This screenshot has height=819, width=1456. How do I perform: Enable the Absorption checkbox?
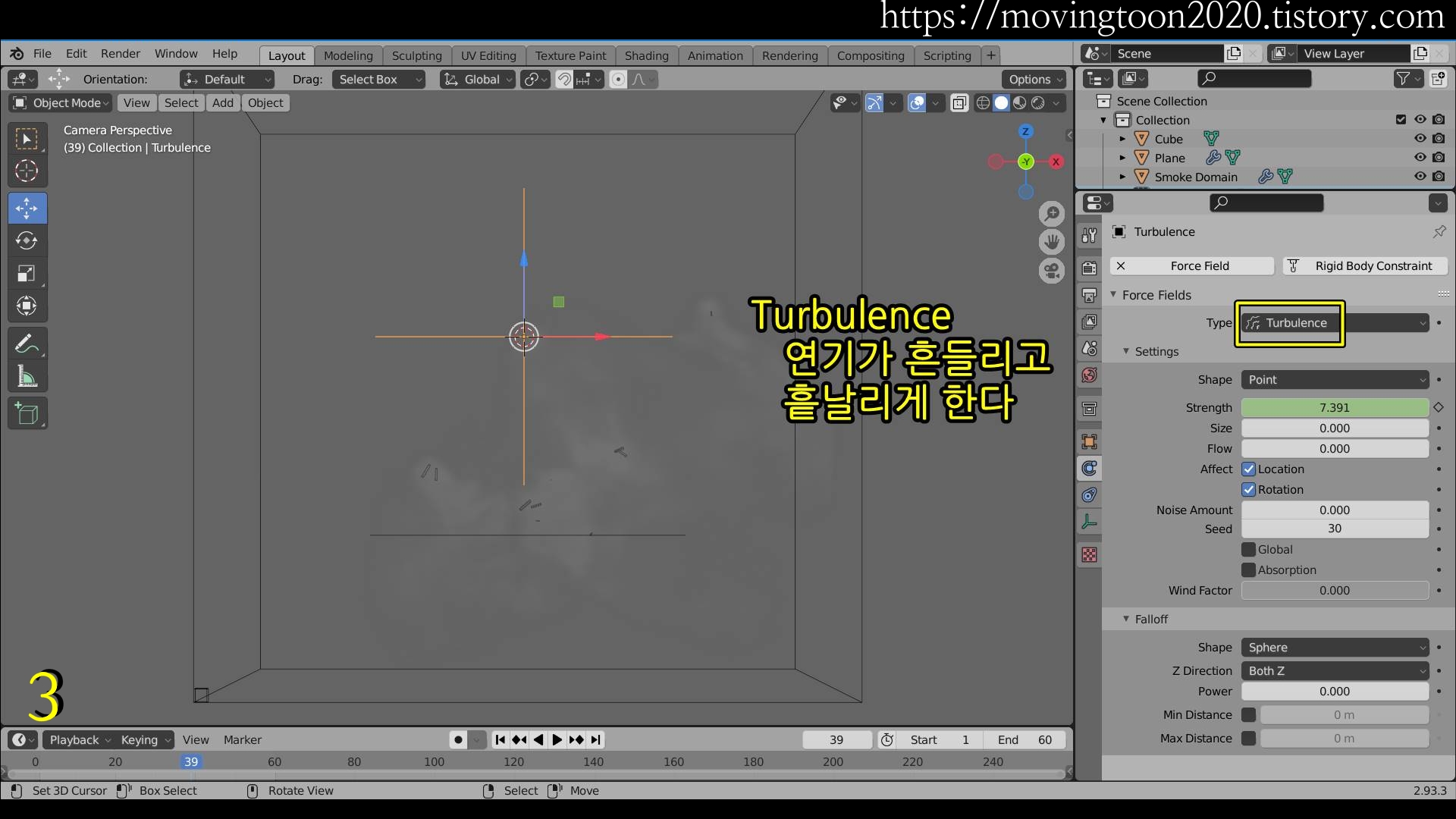point(1249,570)
